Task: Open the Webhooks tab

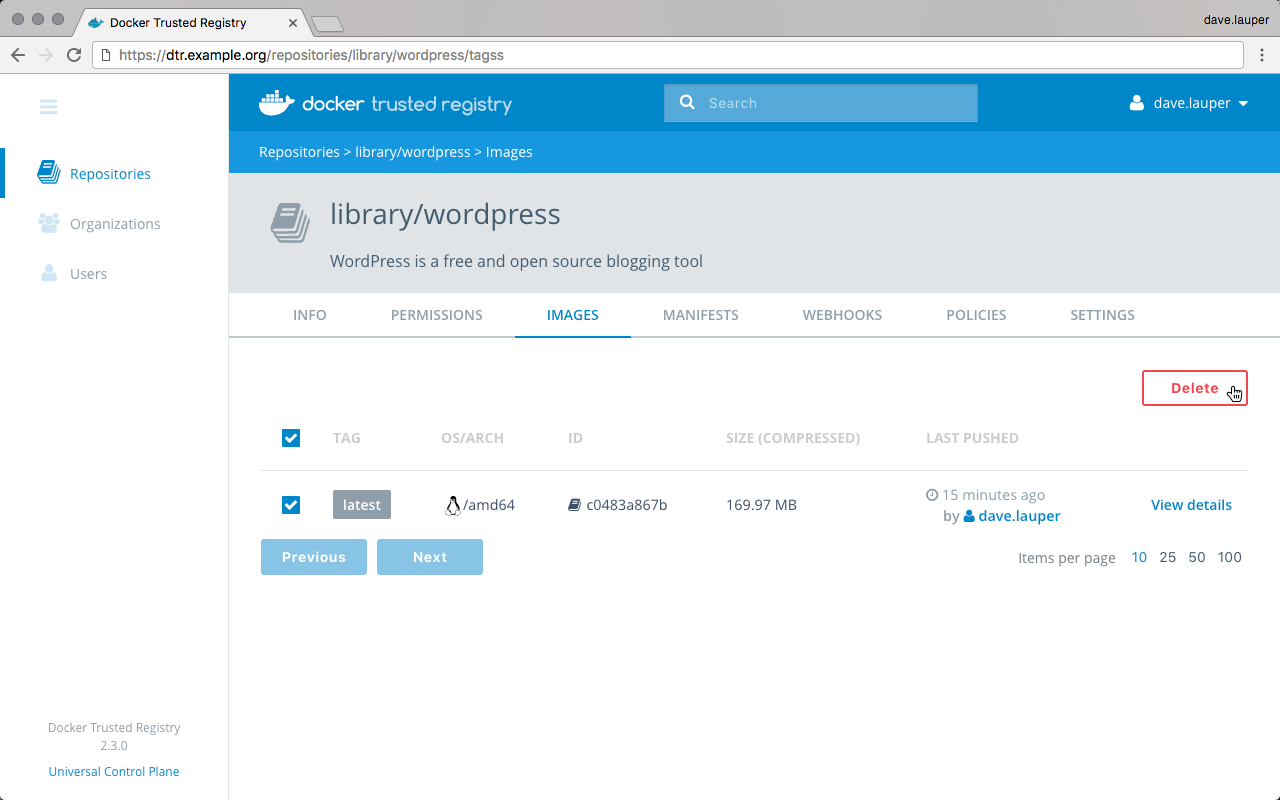Action: point(842,315)
